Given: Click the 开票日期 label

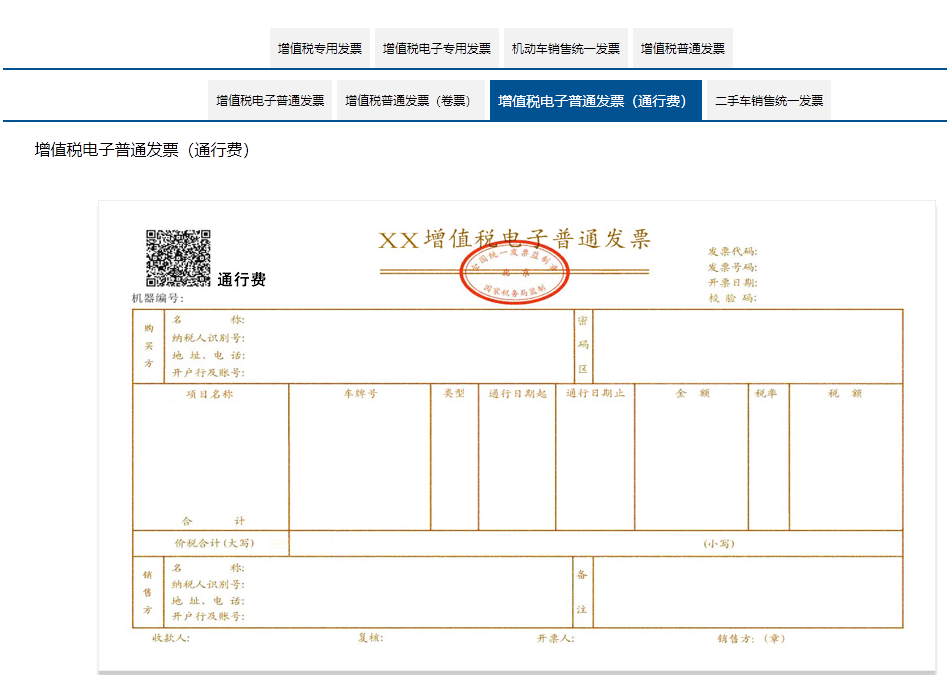Looking at the screenshot, I should pos(733,283).
